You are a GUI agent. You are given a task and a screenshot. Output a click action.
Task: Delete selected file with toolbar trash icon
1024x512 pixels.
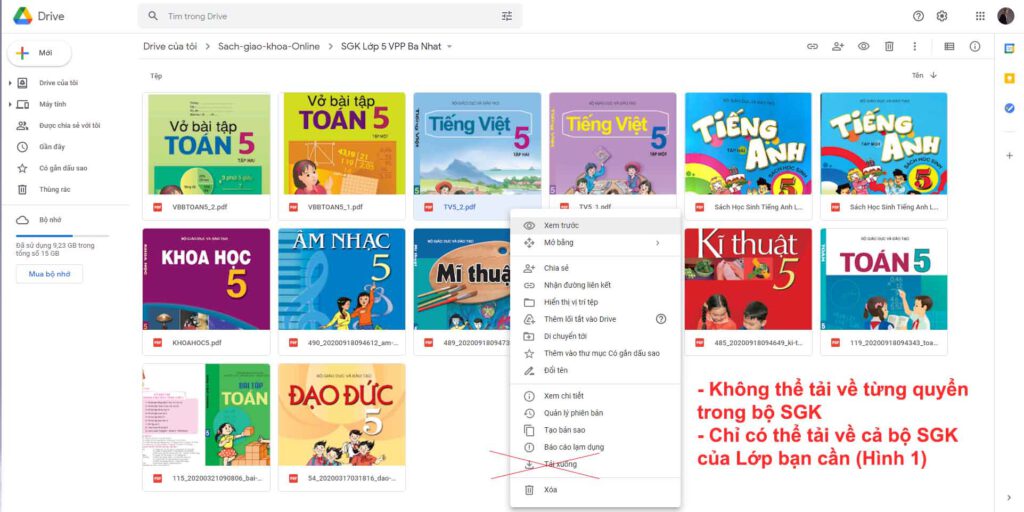click(x=889, y=46)
